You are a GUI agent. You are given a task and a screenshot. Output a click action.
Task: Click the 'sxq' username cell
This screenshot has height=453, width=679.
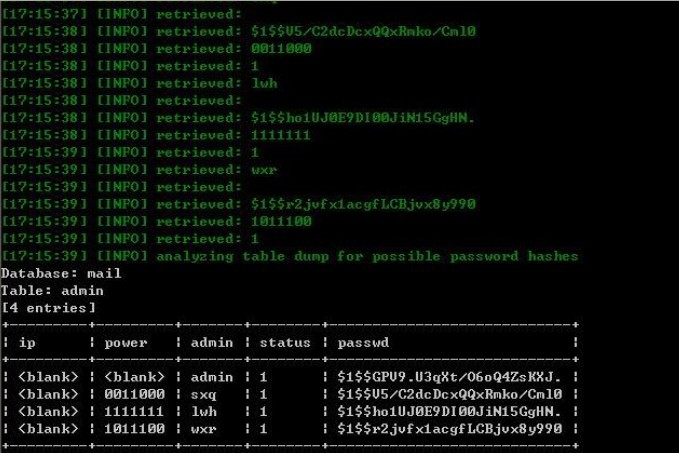click(x=204, y=395)
